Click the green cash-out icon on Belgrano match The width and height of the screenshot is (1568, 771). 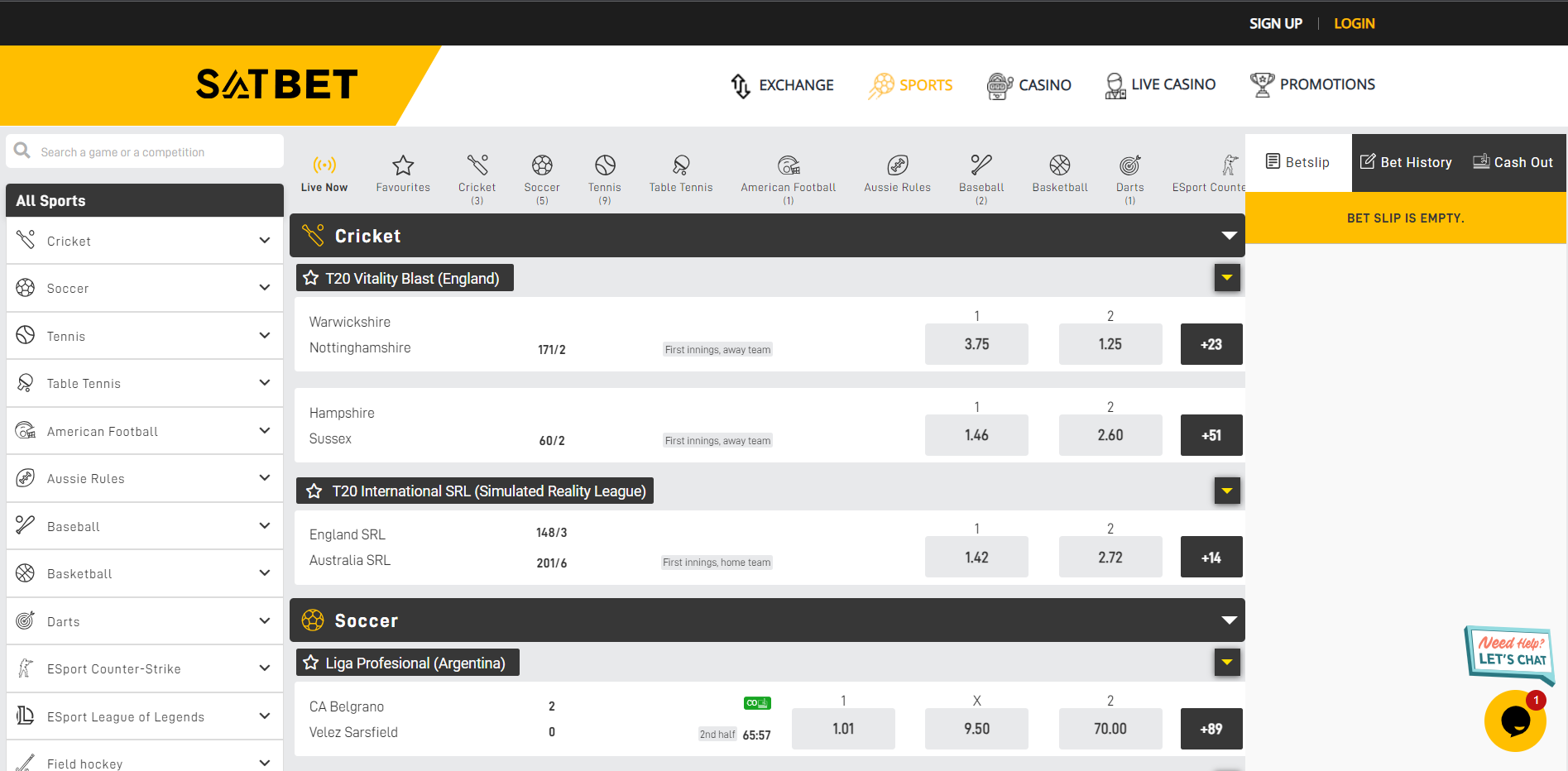(x=757, y=703)
